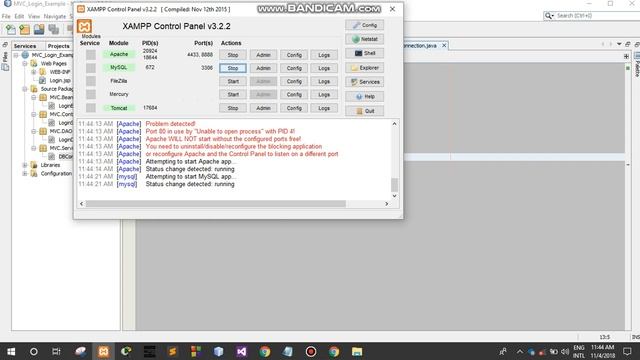Open File Explorer from the taskbar

(x=357, y=351)
